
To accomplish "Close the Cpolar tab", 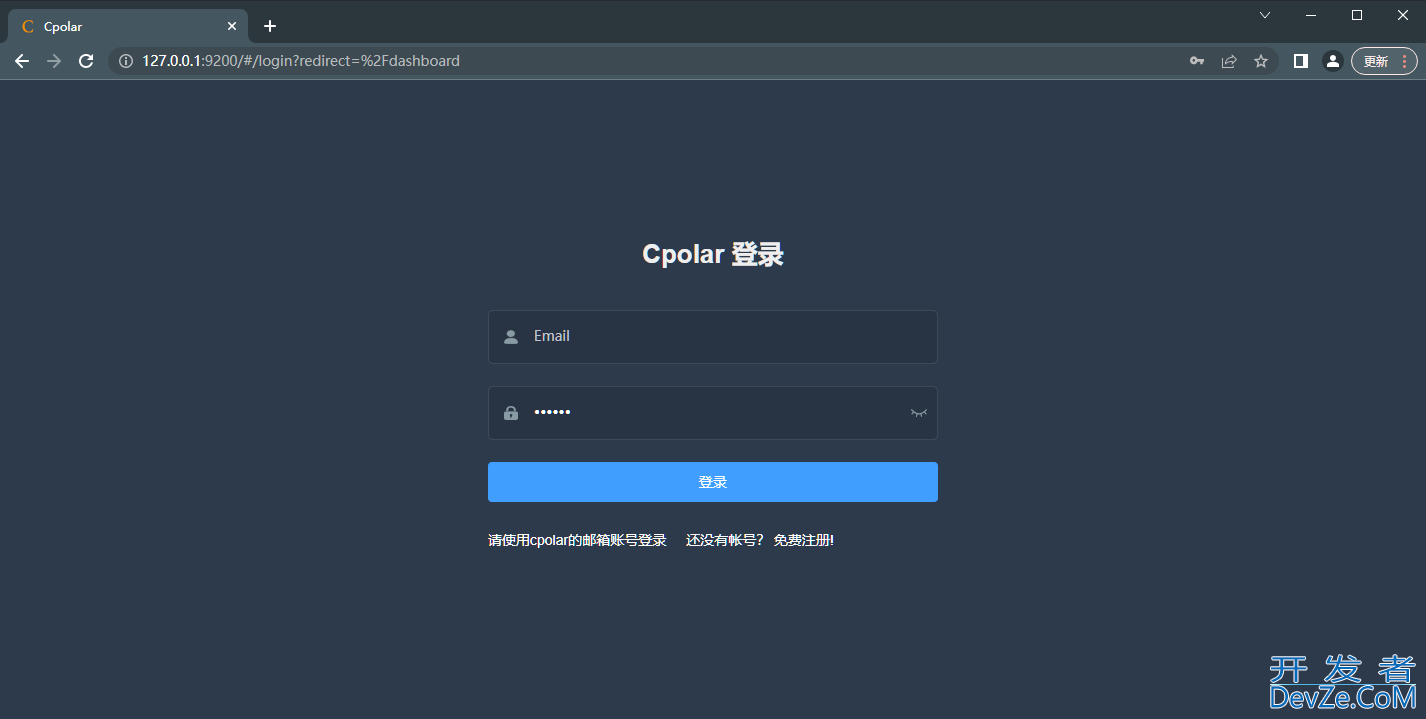I will (232, 26).
